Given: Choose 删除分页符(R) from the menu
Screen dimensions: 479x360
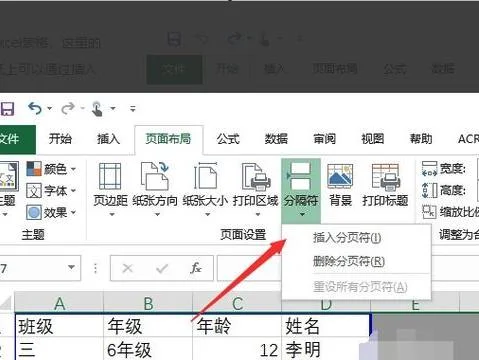Looking at the screenshot, I should point(356,261).
